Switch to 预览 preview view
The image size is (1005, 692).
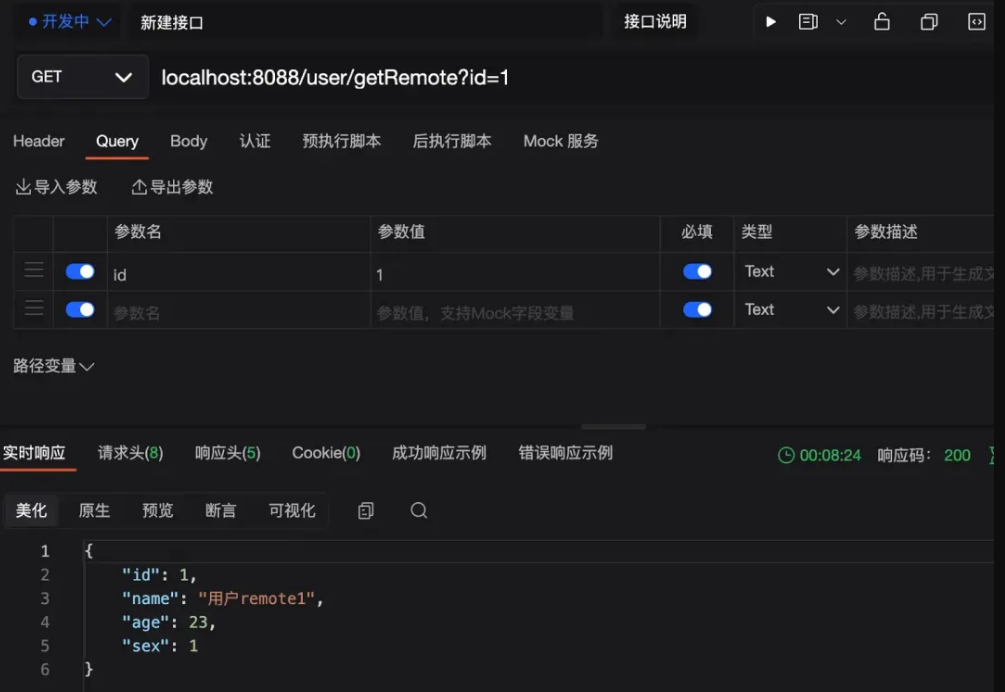click(158, 511)
